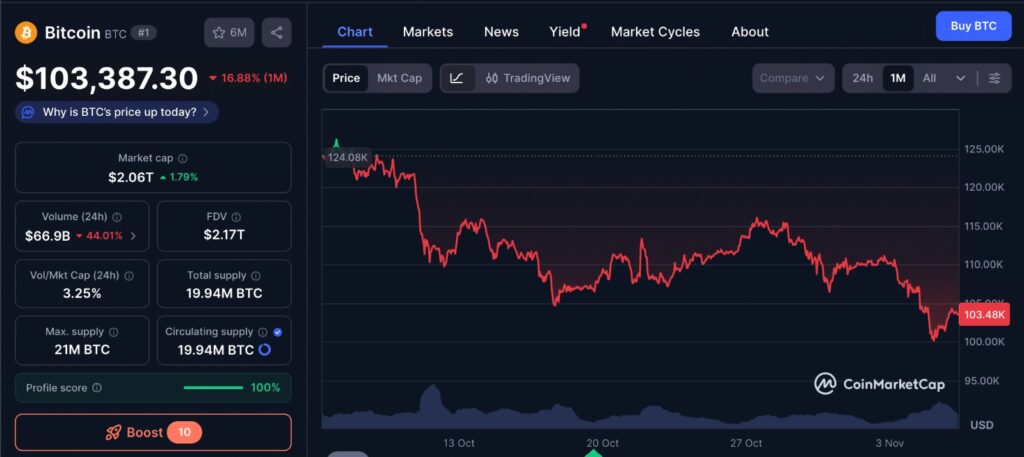Viewport: 1024px width, 457px height.
Task: Click the 3 Nov axis date label
Action: (889, 443)
